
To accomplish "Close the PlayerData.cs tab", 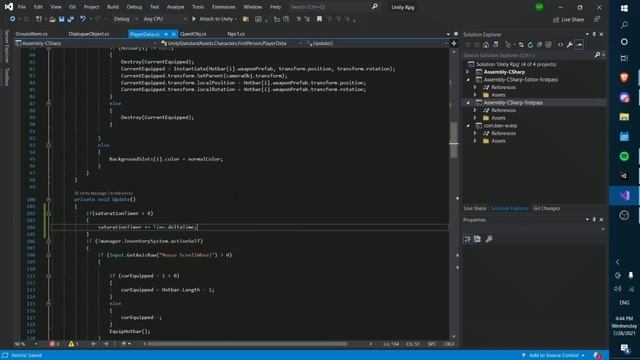I will (x=173, y=34).
